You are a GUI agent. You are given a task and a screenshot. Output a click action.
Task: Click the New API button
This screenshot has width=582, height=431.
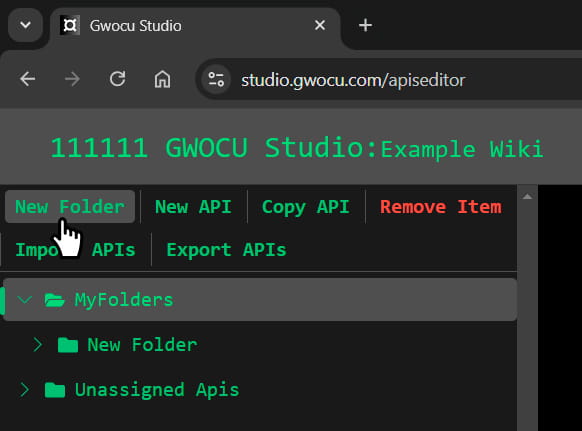pyautogui.click(x=193, y=207)
